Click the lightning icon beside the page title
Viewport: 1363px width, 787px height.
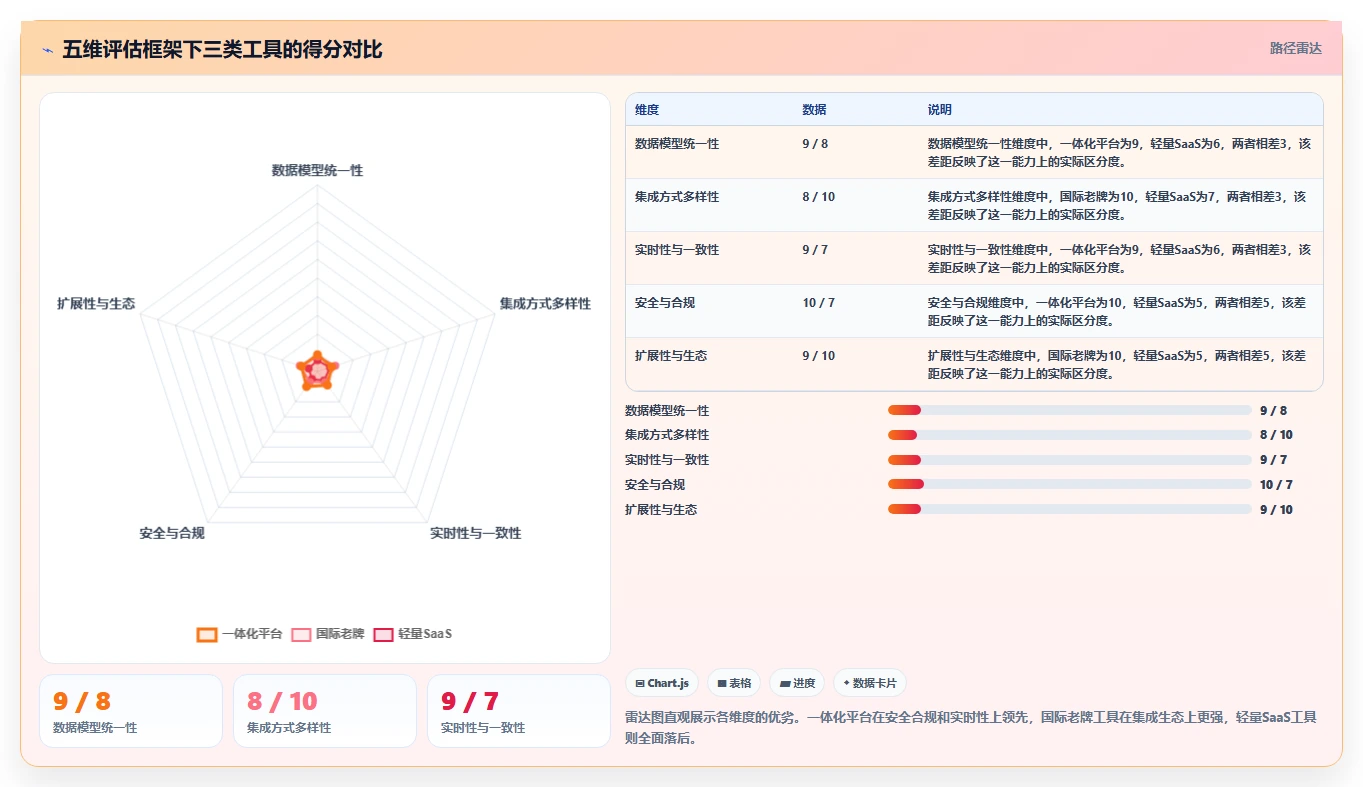click(47, 49)
